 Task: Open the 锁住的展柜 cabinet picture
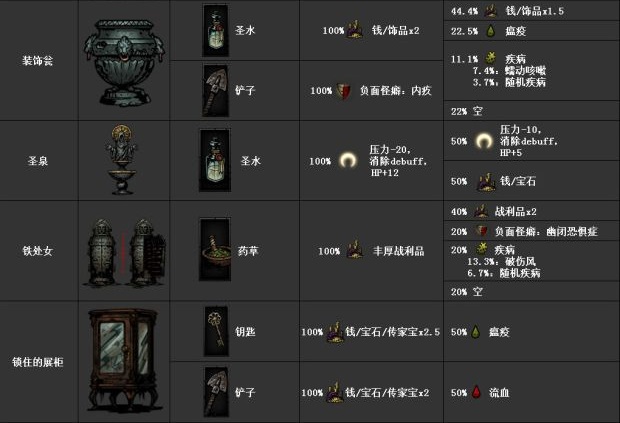tap(123, 360)
